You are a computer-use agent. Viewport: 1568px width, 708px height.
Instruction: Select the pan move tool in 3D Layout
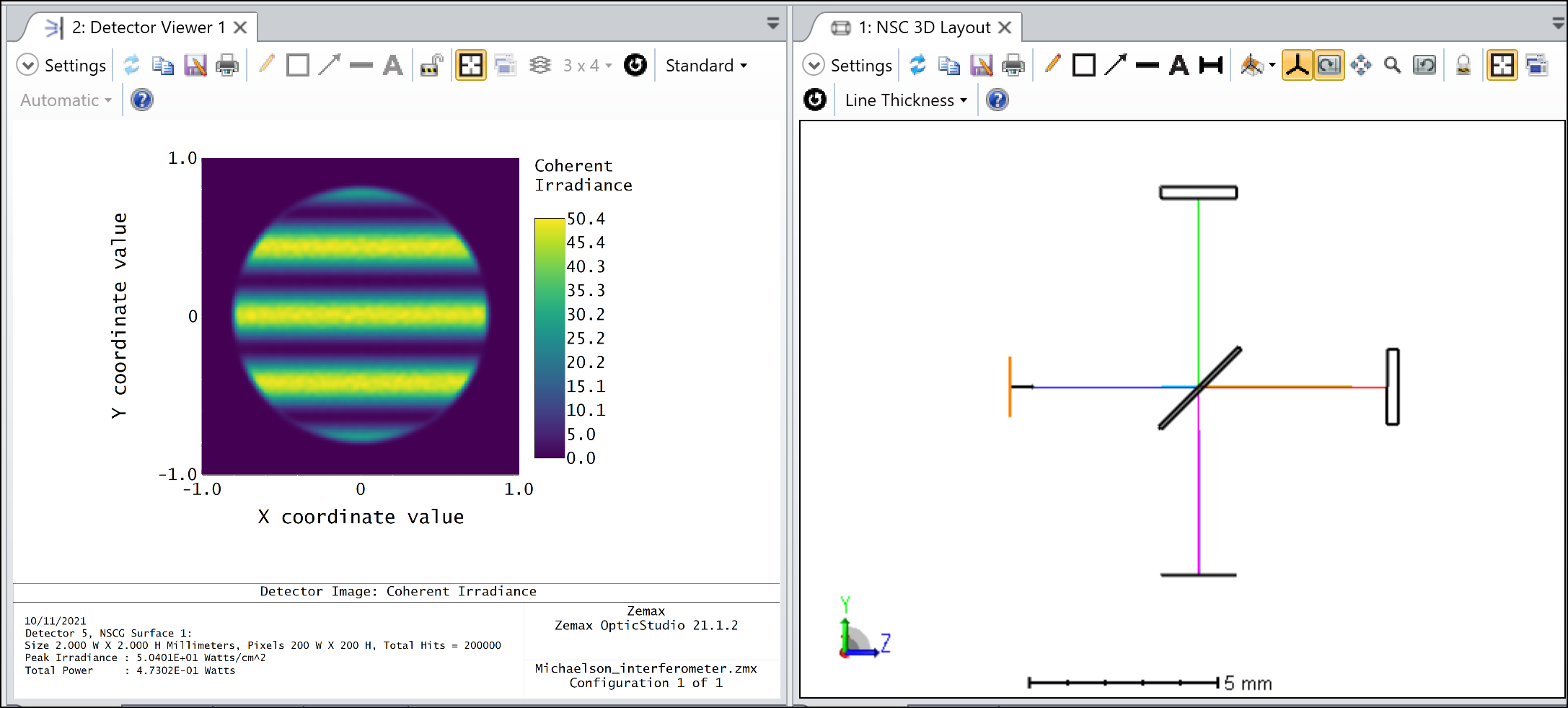1361,65
